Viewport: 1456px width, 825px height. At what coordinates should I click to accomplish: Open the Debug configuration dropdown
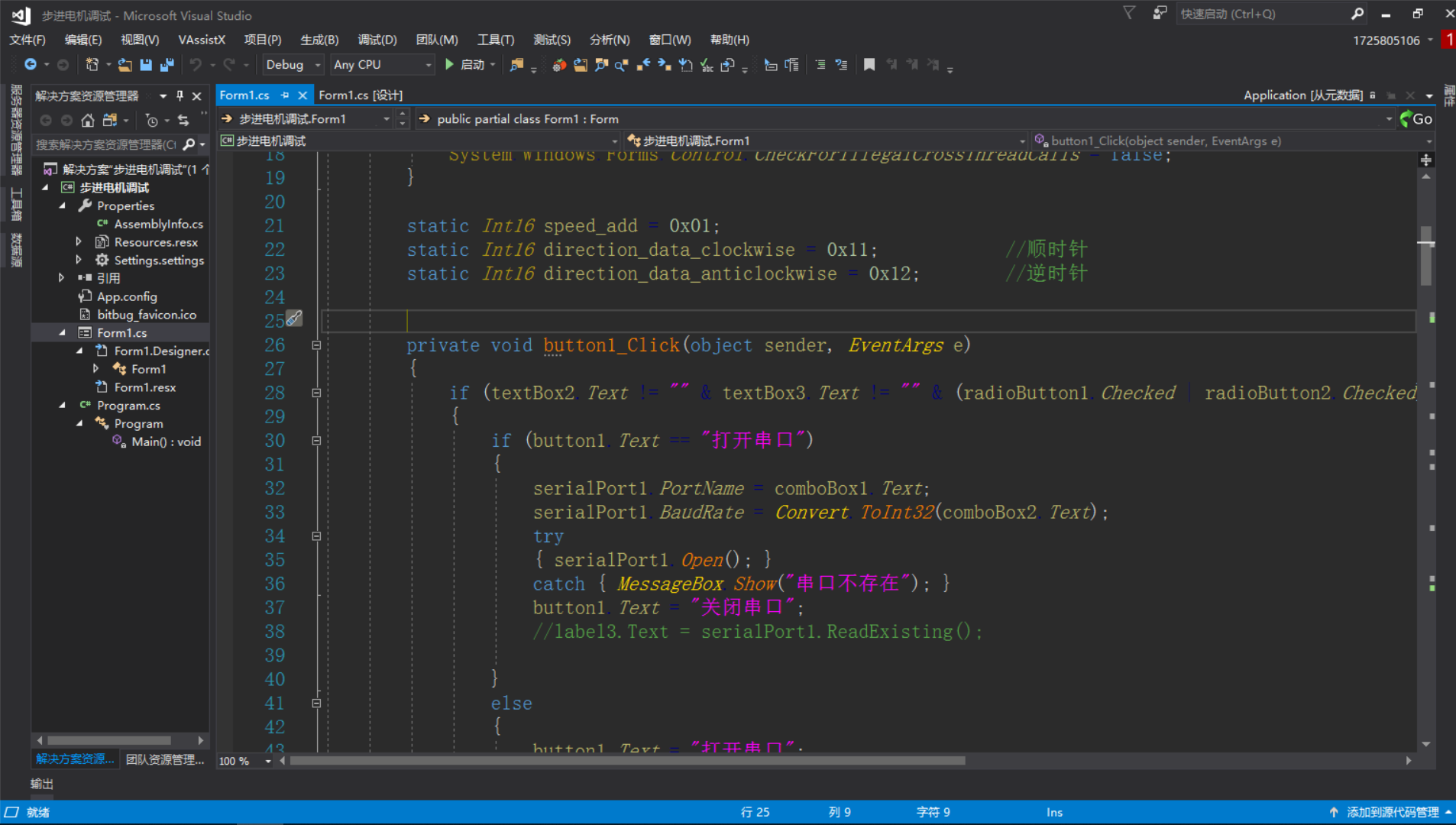293,65
